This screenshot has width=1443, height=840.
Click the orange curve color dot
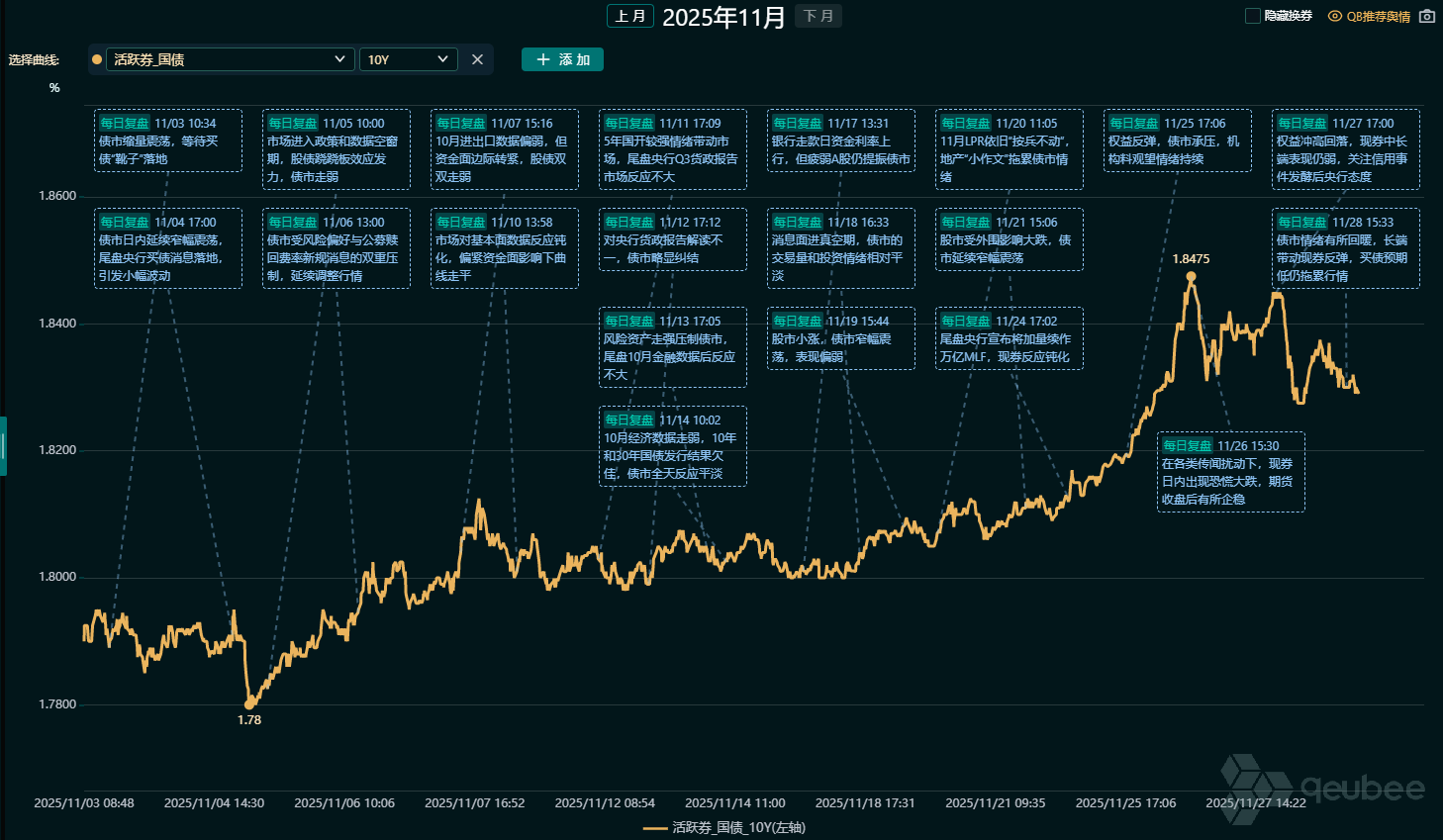(96, 59)
